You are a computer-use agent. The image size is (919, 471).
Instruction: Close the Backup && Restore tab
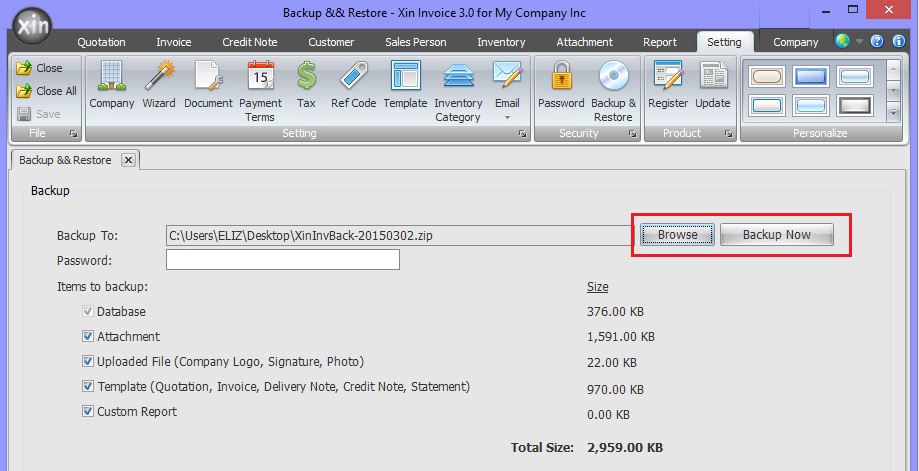(x=128, y=160)
